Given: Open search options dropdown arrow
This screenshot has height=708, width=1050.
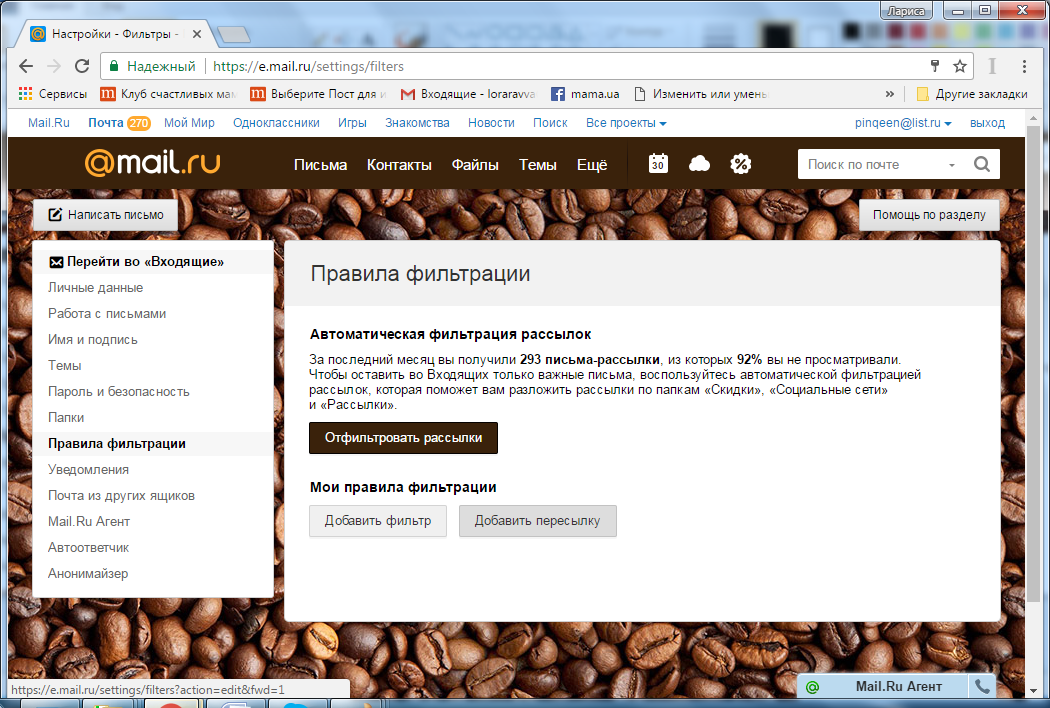Looking at the screenshot, I should pos(952,165).
